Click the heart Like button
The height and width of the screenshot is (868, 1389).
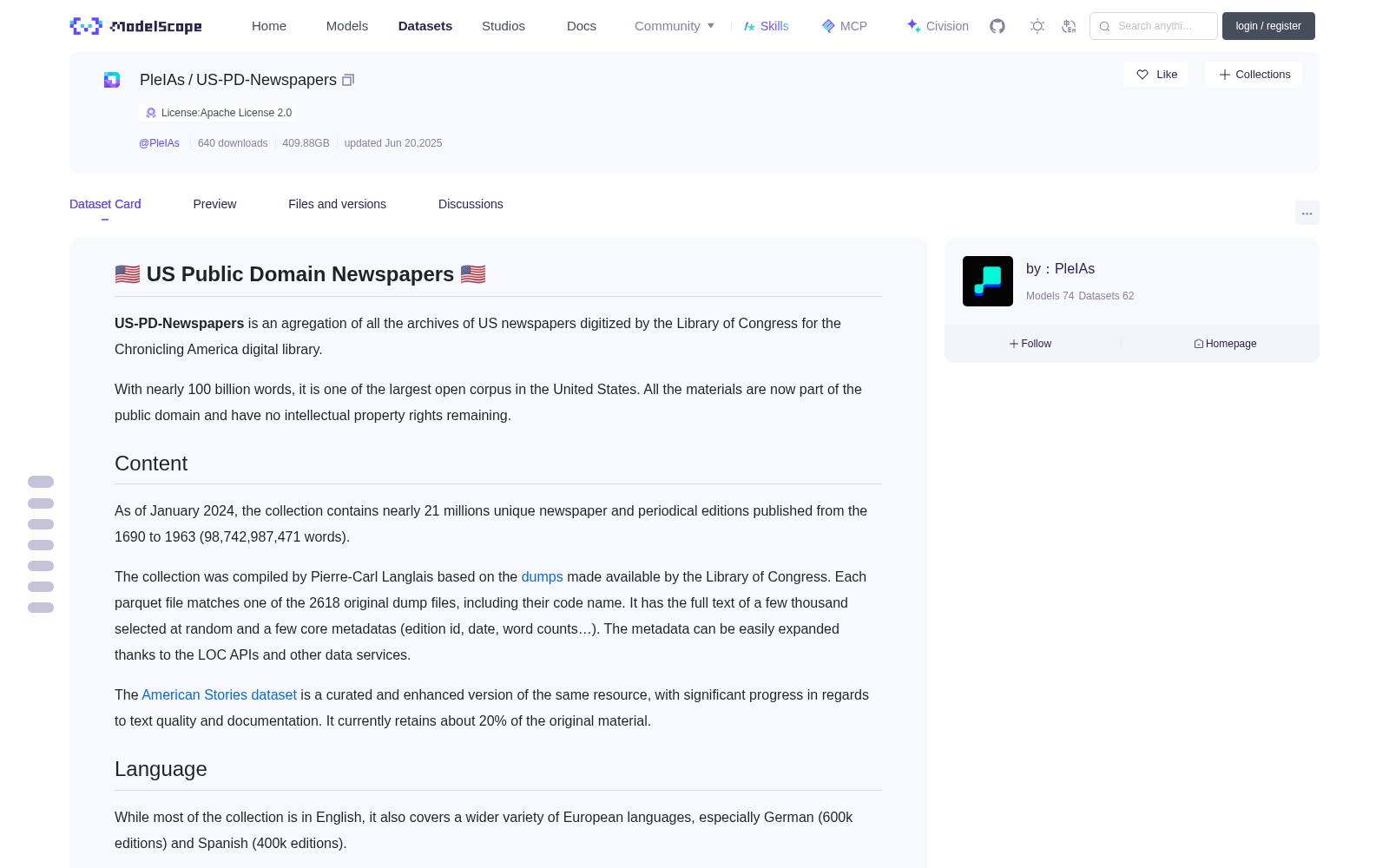pyautogui.click(x=1155, y=75)
